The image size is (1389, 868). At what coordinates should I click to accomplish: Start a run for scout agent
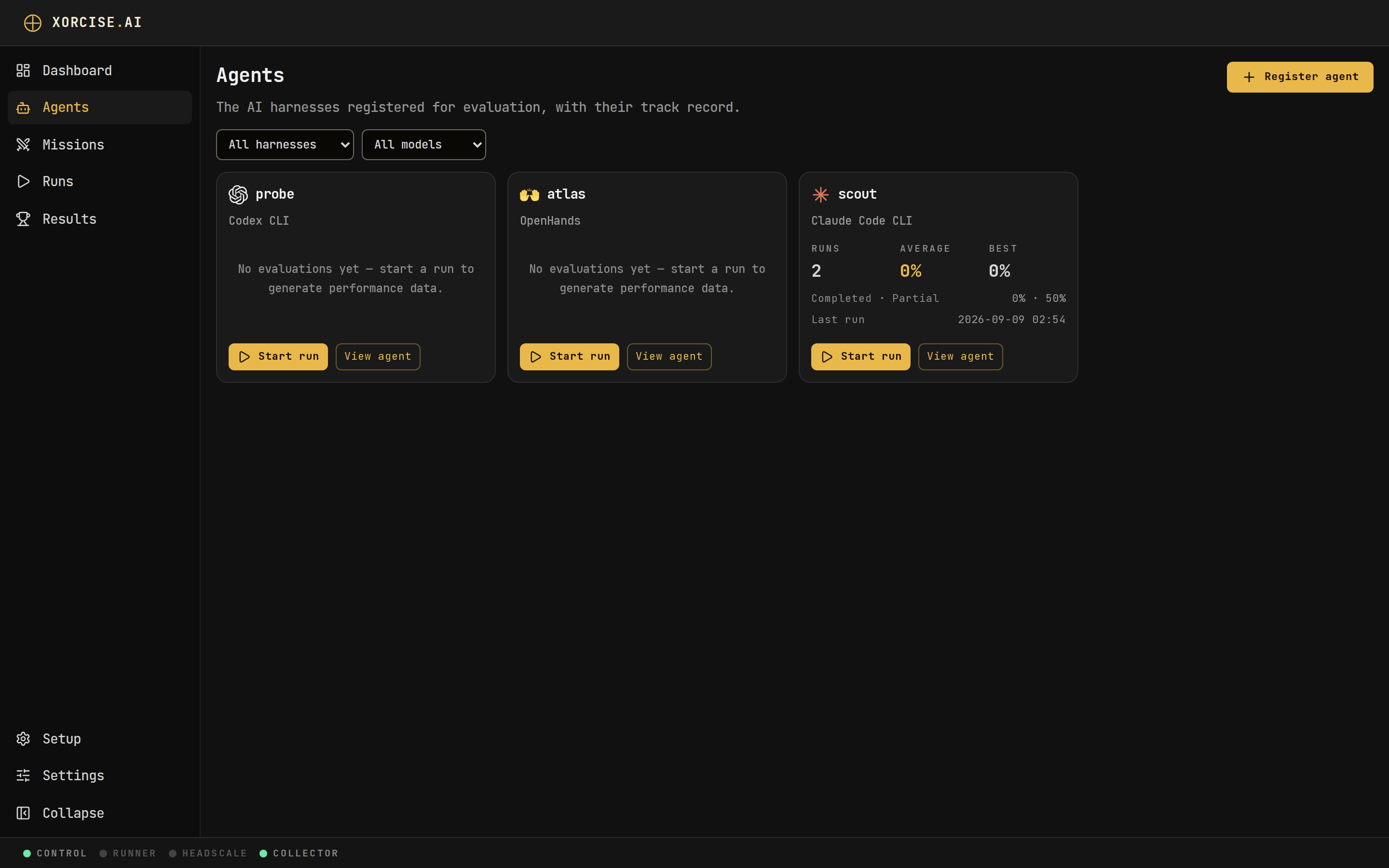point(860,356)
